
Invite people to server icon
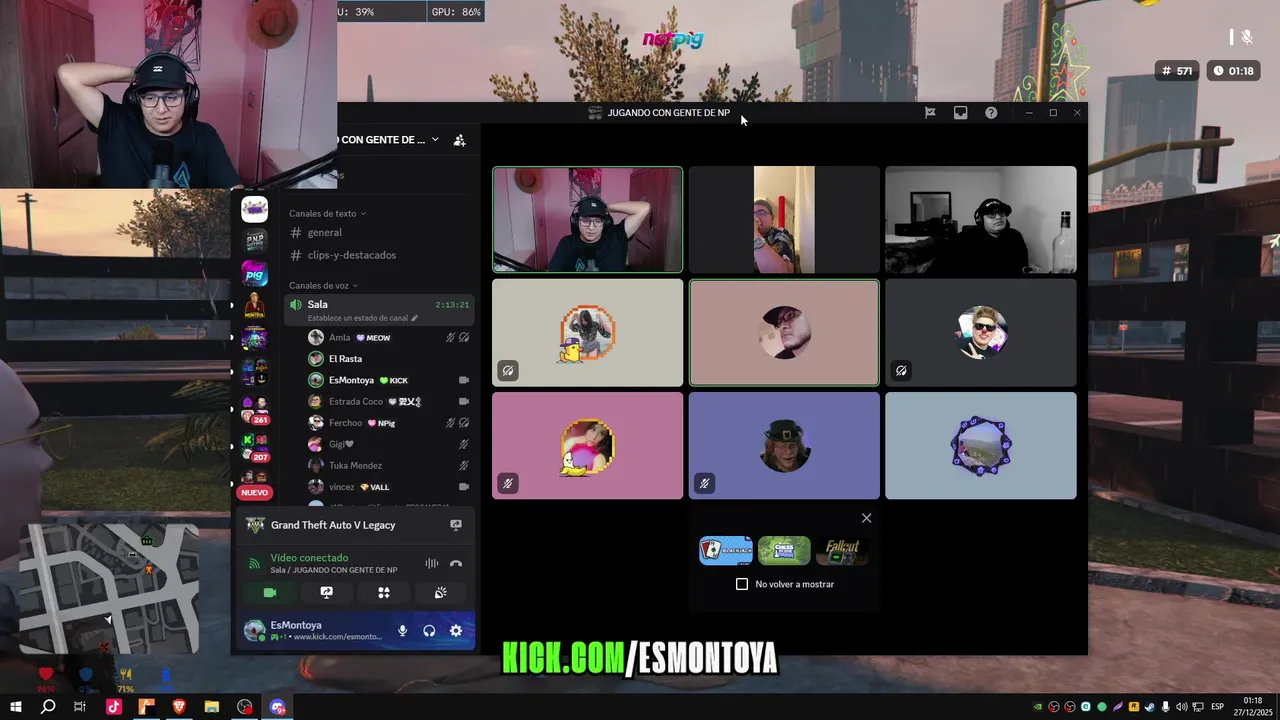point(459,140)
